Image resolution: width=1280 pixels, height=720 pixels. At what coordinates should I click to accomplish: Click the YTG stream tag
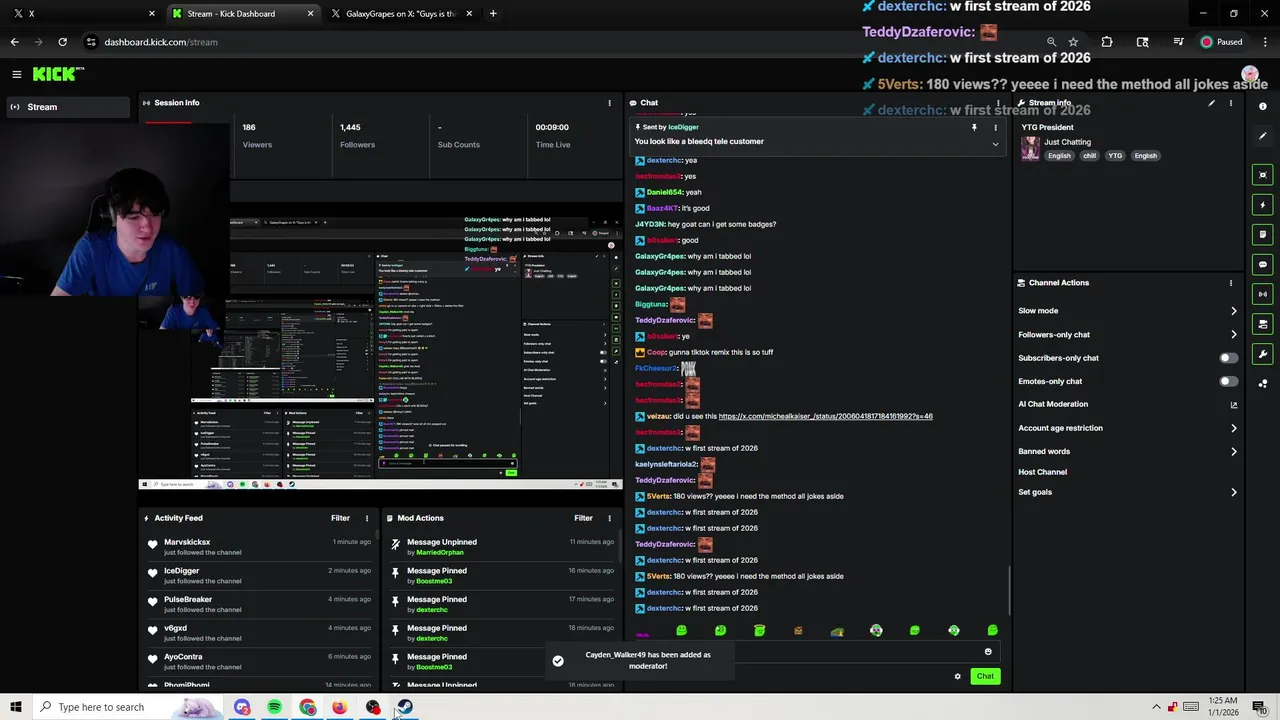pyautogui.click(x=1115, y=156)
